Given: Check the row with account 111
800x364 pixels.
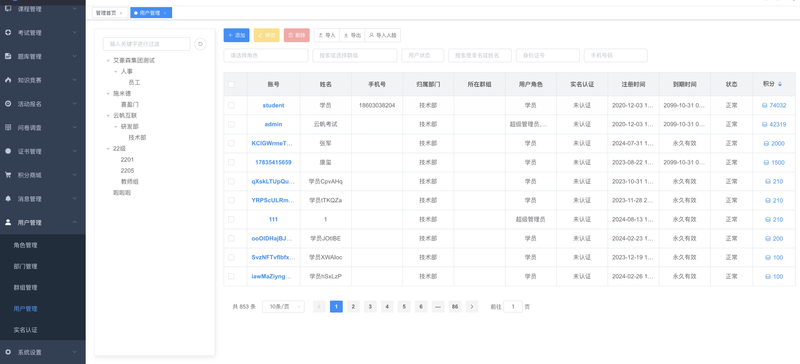Looking at the screenshot, I should (231, 220).
